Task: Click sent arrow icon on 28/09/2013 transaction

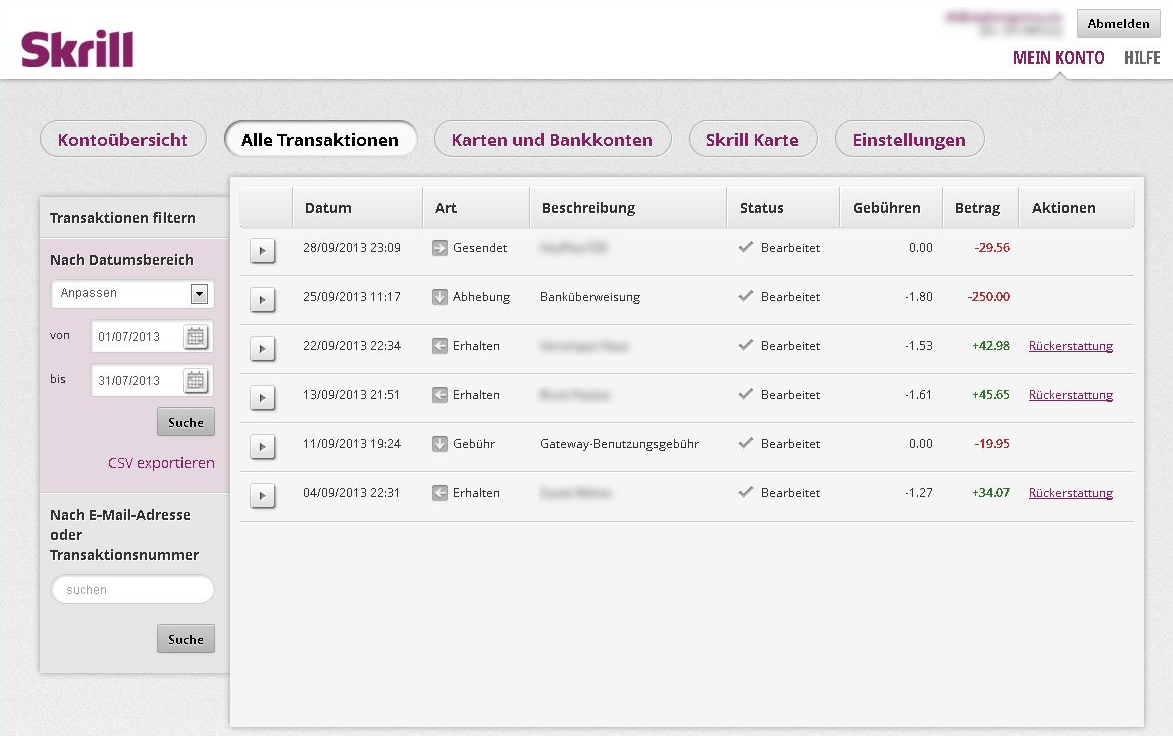Action: [440, 248]
